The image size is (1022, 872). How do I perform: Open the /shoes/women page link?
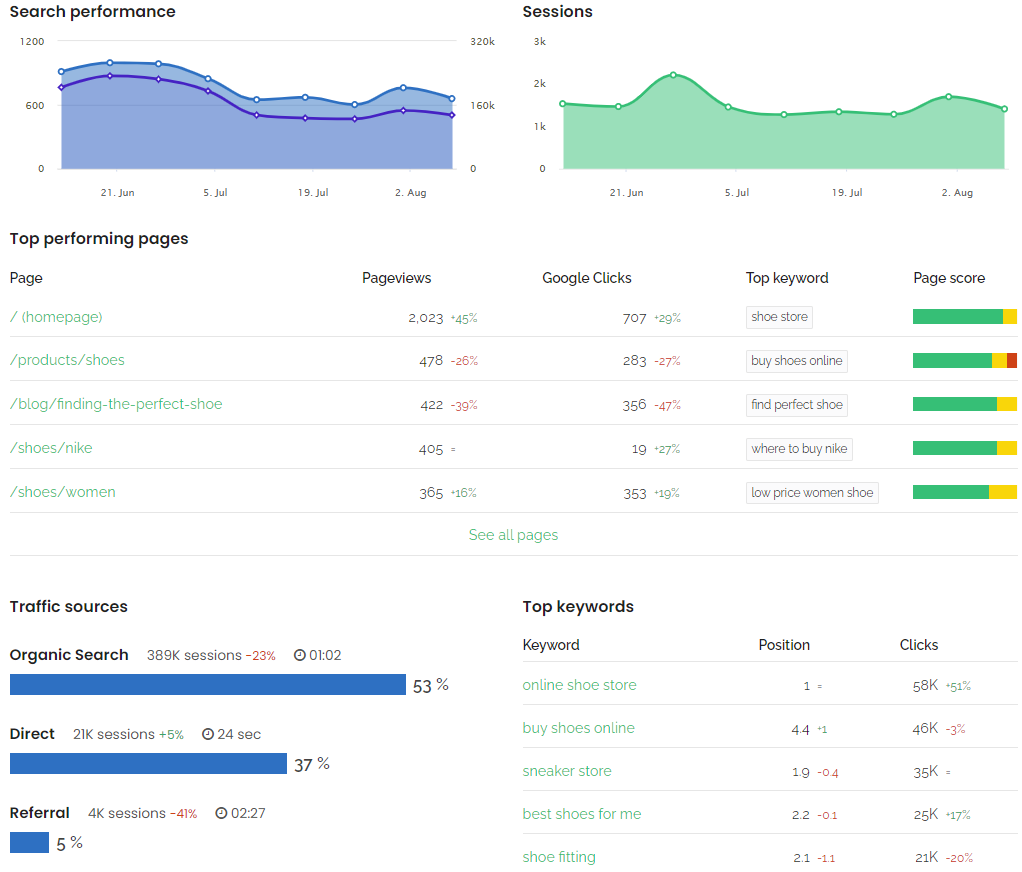click(63, 492)
